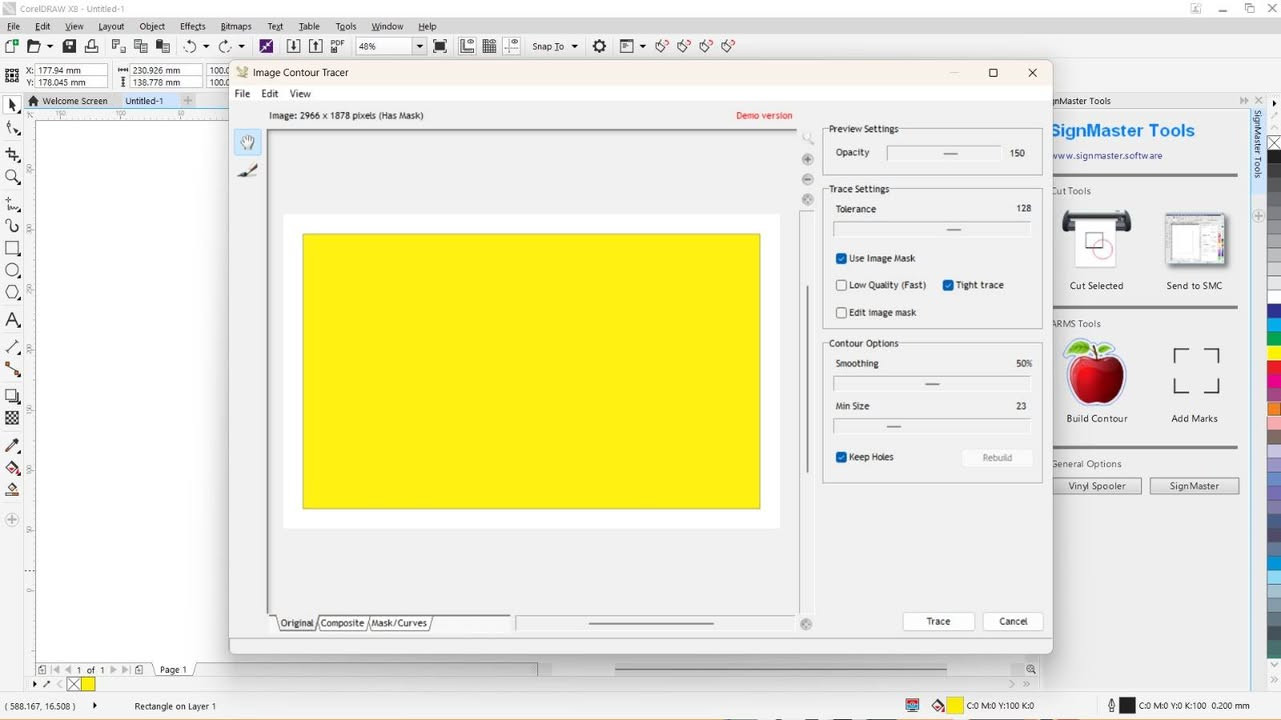Screen dimensions: 1281x720
Task: Disable Use Image Mask checkbox
Action: (841, 258)
